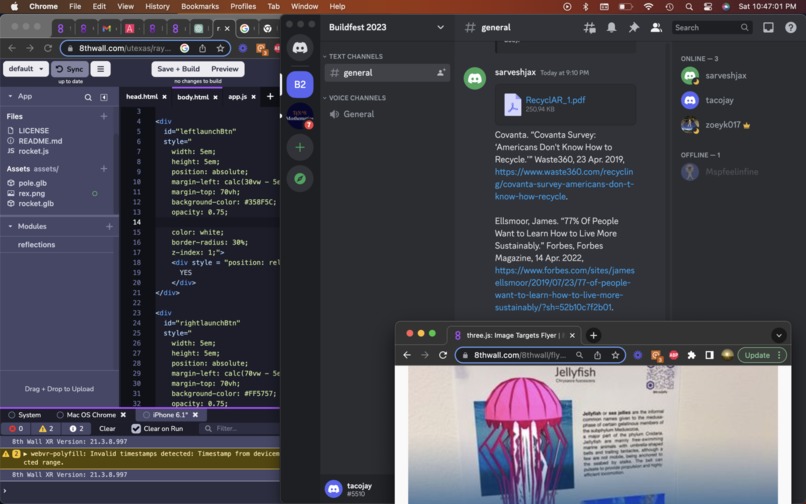Image resolution: width=806 pixels, height=504 pixels.
Task: Open the History menu in menu bar
Action: pos(157,7)
